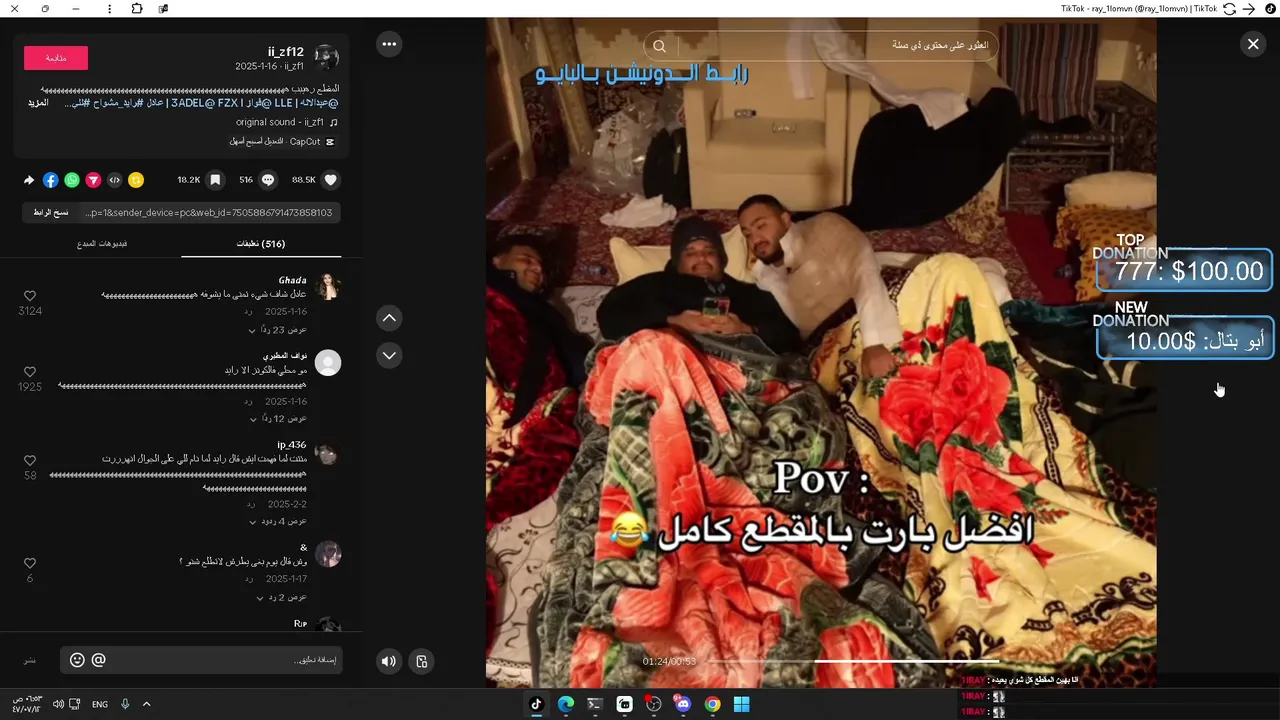This screenshot has width=1280, height=720.
Task: Share the video to WhatsApp
Action: 72,180
